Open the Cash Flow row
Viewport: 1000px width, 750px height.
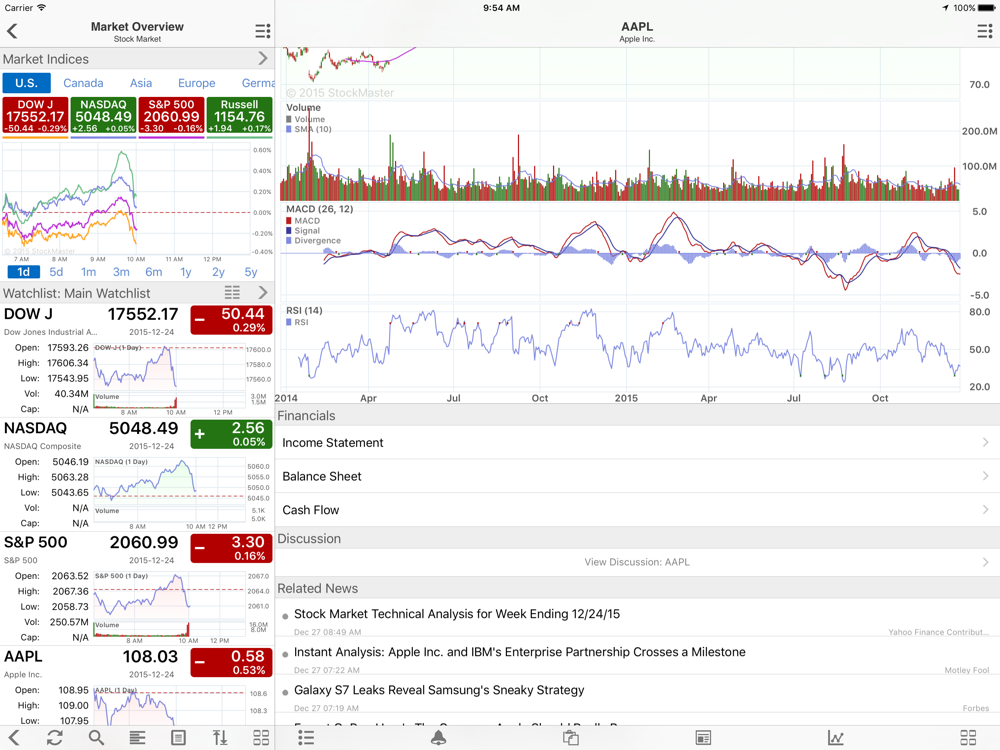click(x=637, y=510)
